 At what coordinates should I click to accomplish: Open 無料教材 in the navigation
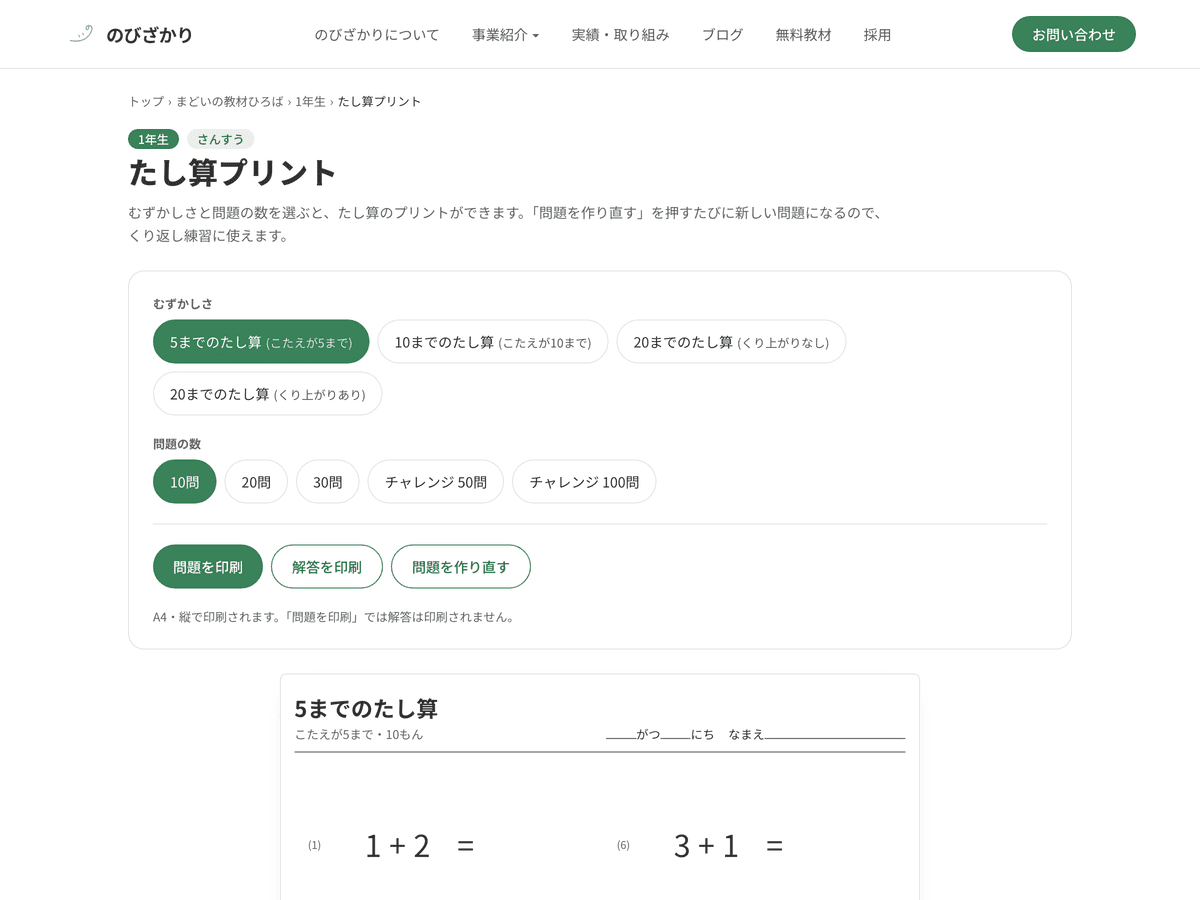[x=803, y=35]
